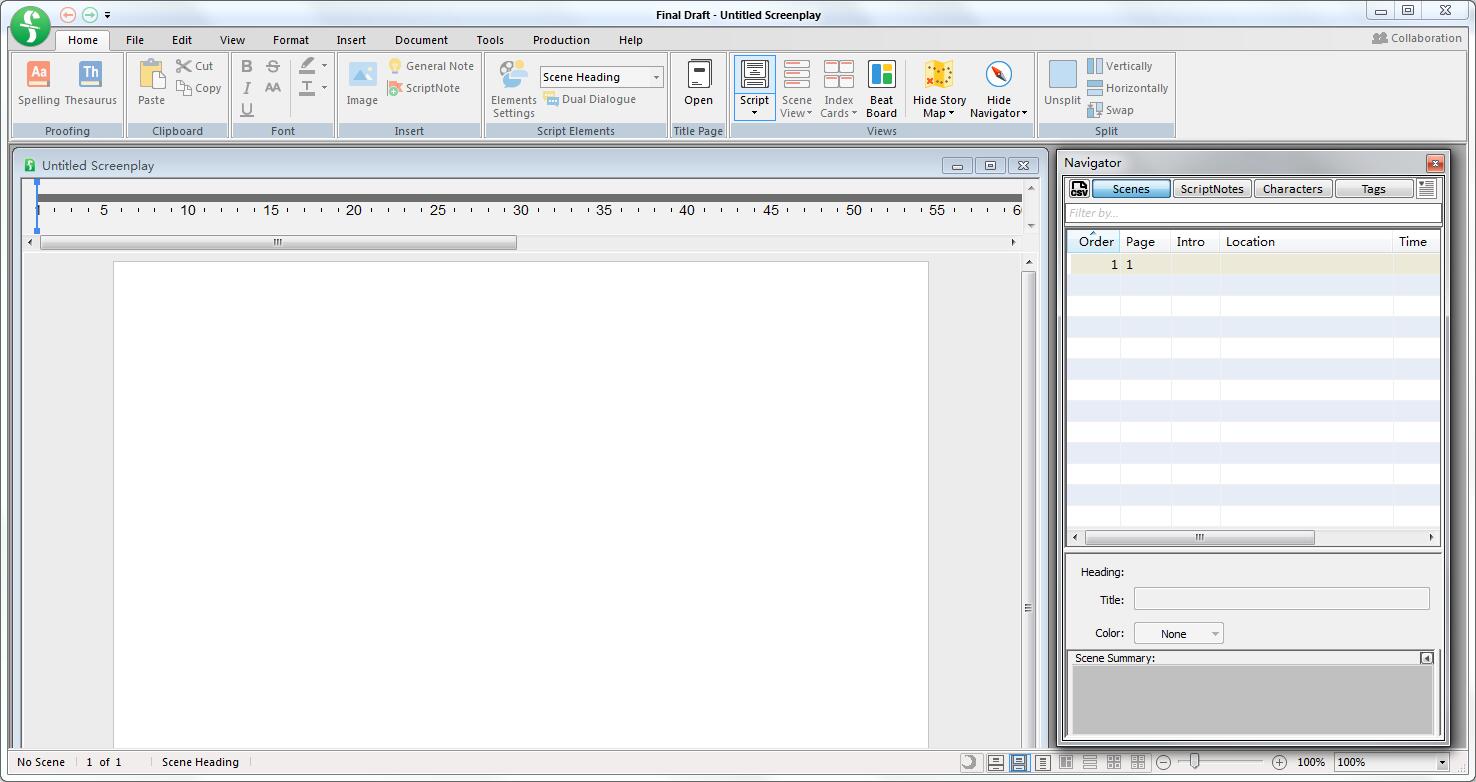Select the first page view button in status bar
1476x782 pixels.
pyautogui.click(x=996, y=762)
